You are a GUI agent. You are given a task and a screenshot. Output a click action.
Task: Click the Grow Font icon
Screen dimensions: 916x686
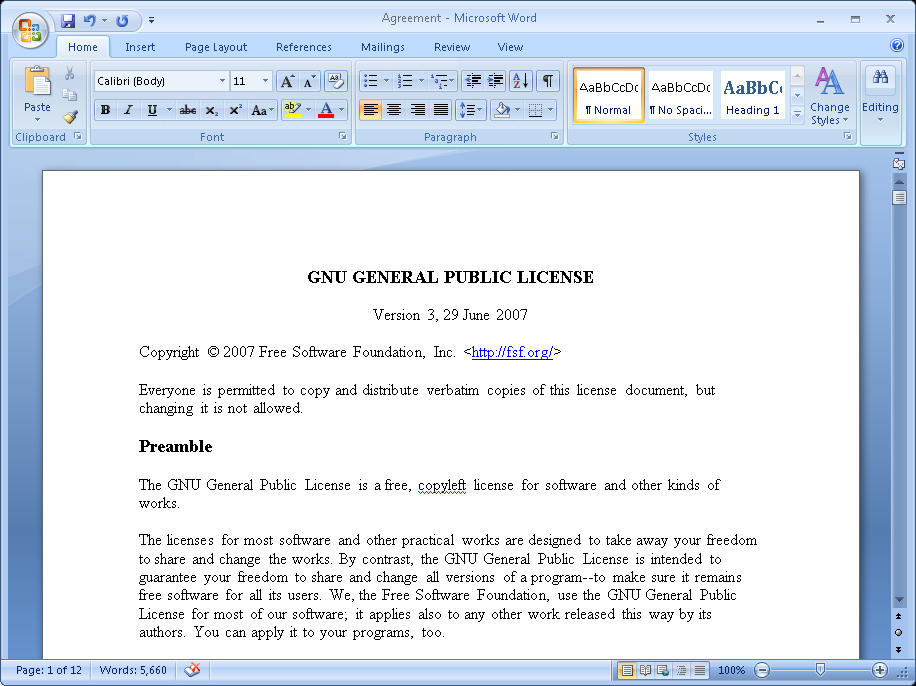click(287, 81)
